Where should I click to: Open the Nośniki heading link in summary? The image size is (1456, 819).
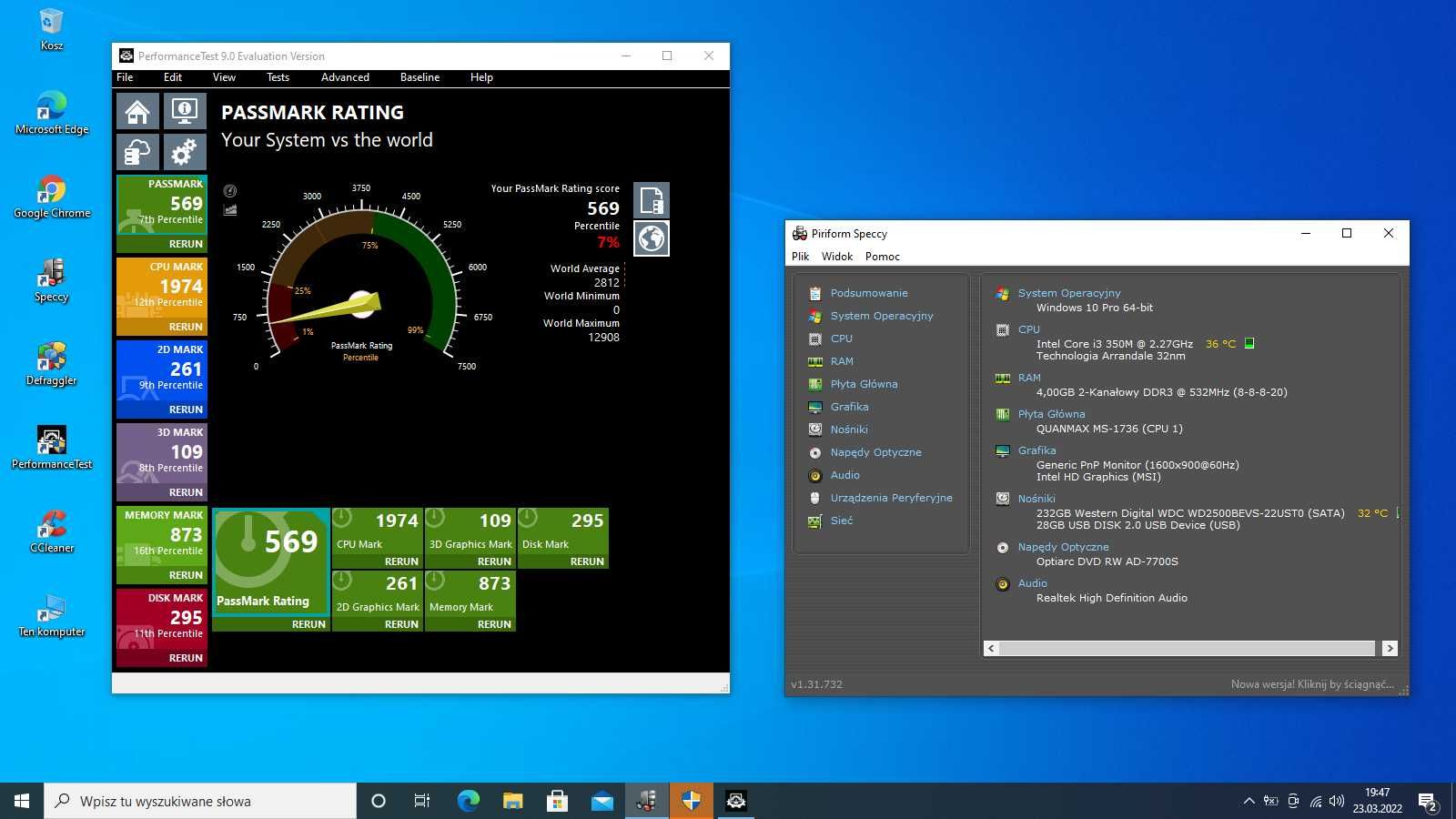pos(1036,499)
